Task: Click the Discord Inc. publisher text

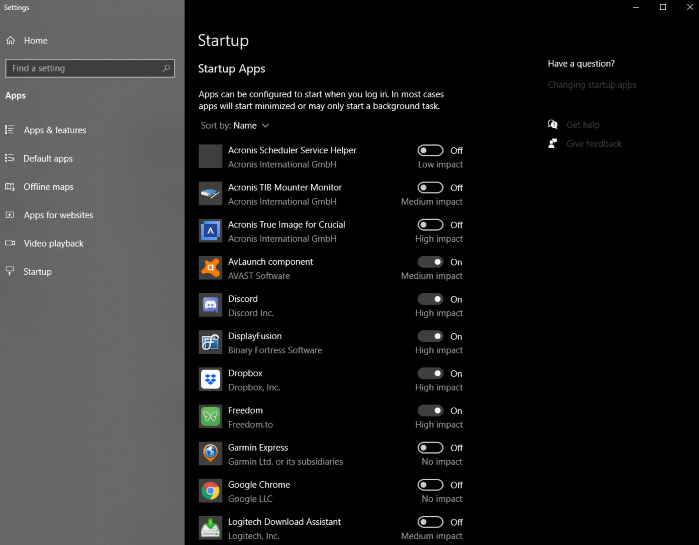Action: 251,313
